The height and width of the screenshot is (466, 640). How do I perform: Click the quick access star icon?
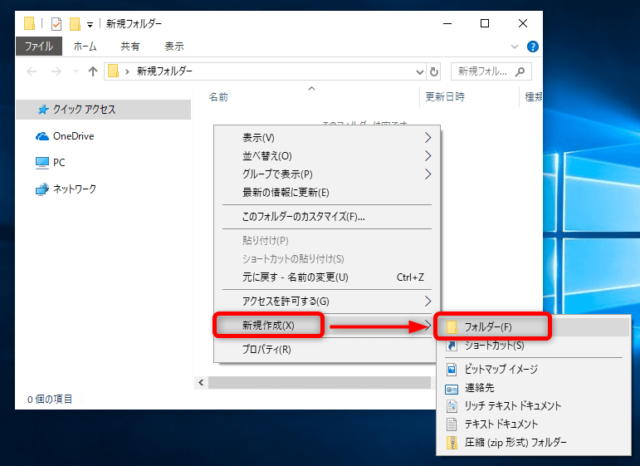(x=43, y=109)
